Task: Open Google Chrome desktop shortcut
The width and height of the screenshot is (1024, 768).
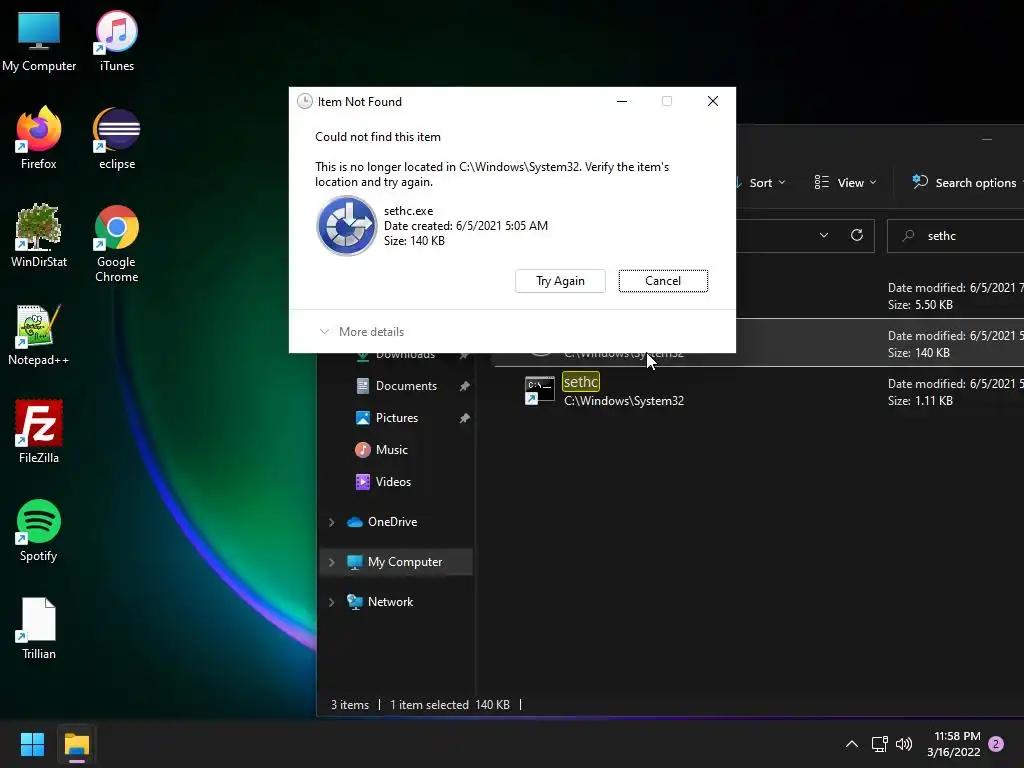Action: click(x=116, y=243)
